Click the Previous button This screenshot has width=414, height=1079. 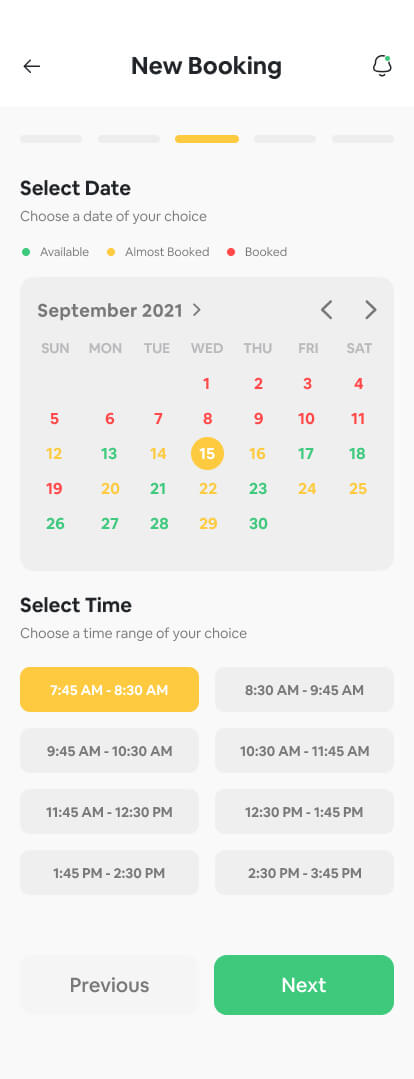pos(109,985)
